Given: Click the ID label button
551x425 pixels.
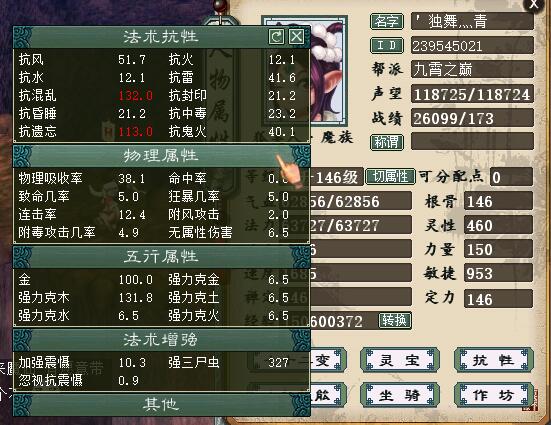Looking at the screenshot, I should [x=387, y=45].
